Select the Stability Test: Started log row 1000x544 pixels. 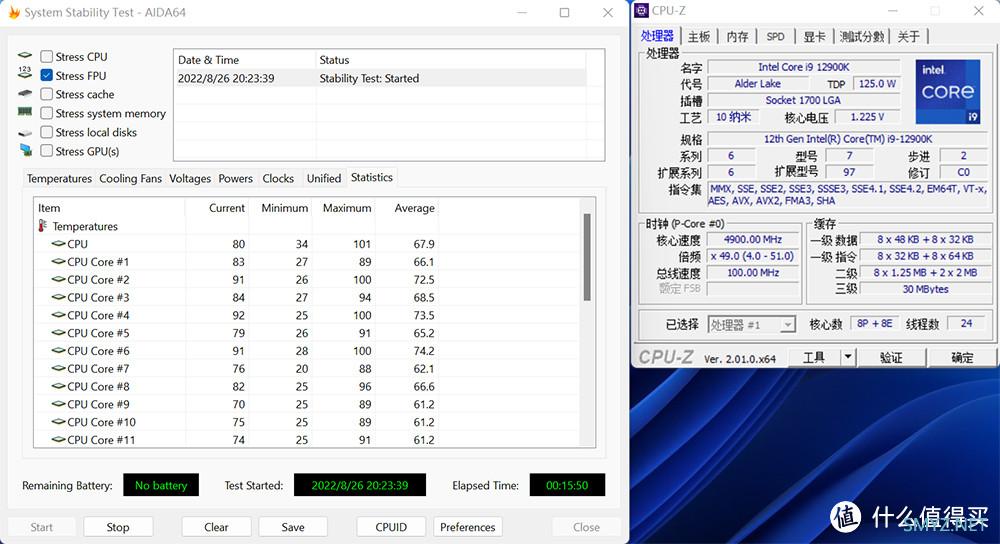[380, 78]
